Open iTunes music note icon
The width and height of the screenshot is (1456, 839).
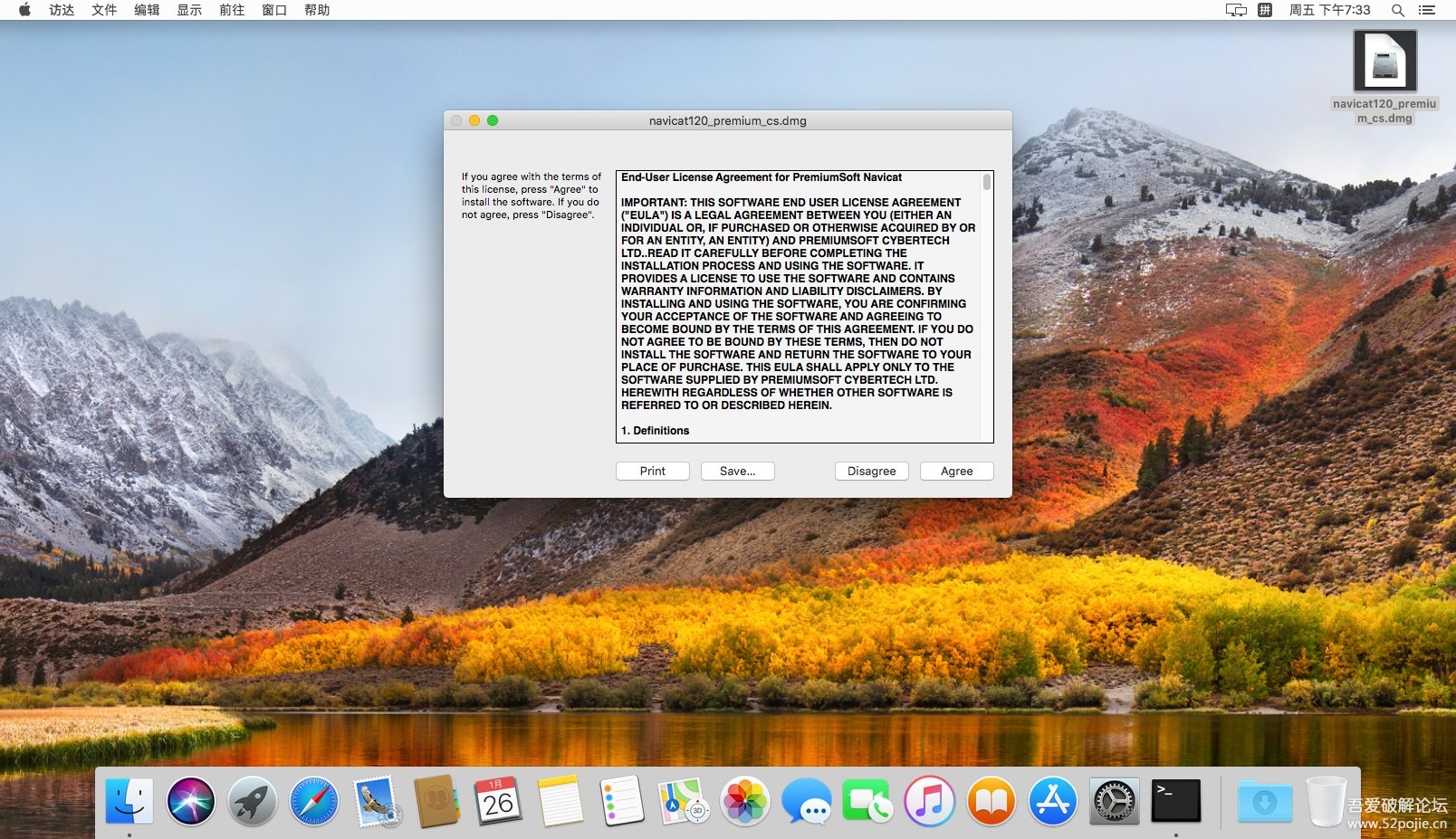pyautogui.click(x=929, y=801)
